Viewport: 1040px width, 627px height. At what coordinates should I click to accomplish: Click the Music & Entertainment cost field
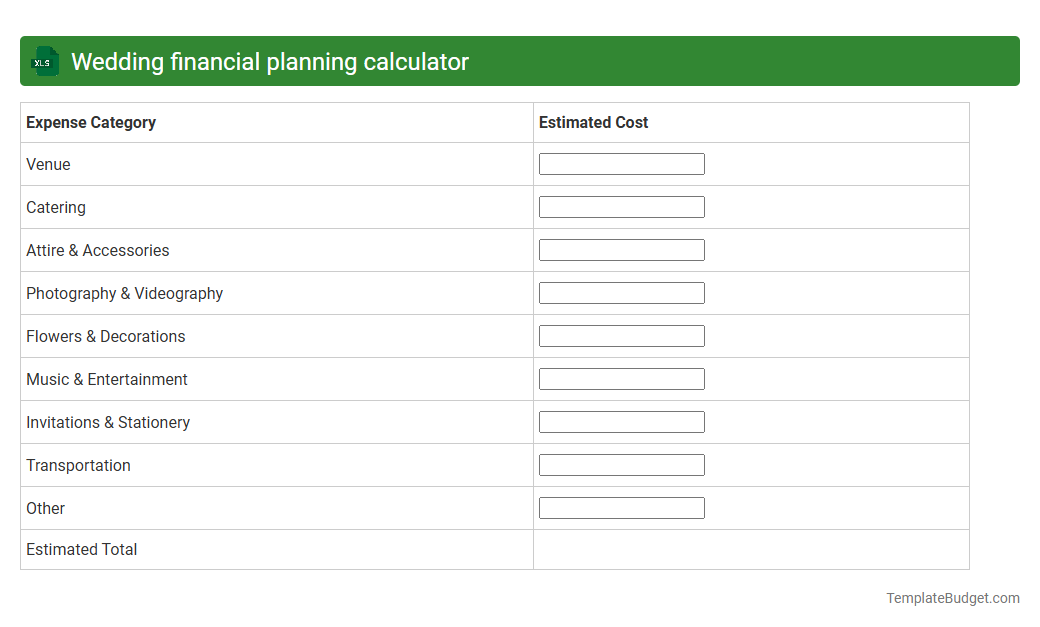pyautogui.click(x=621, y=378)
